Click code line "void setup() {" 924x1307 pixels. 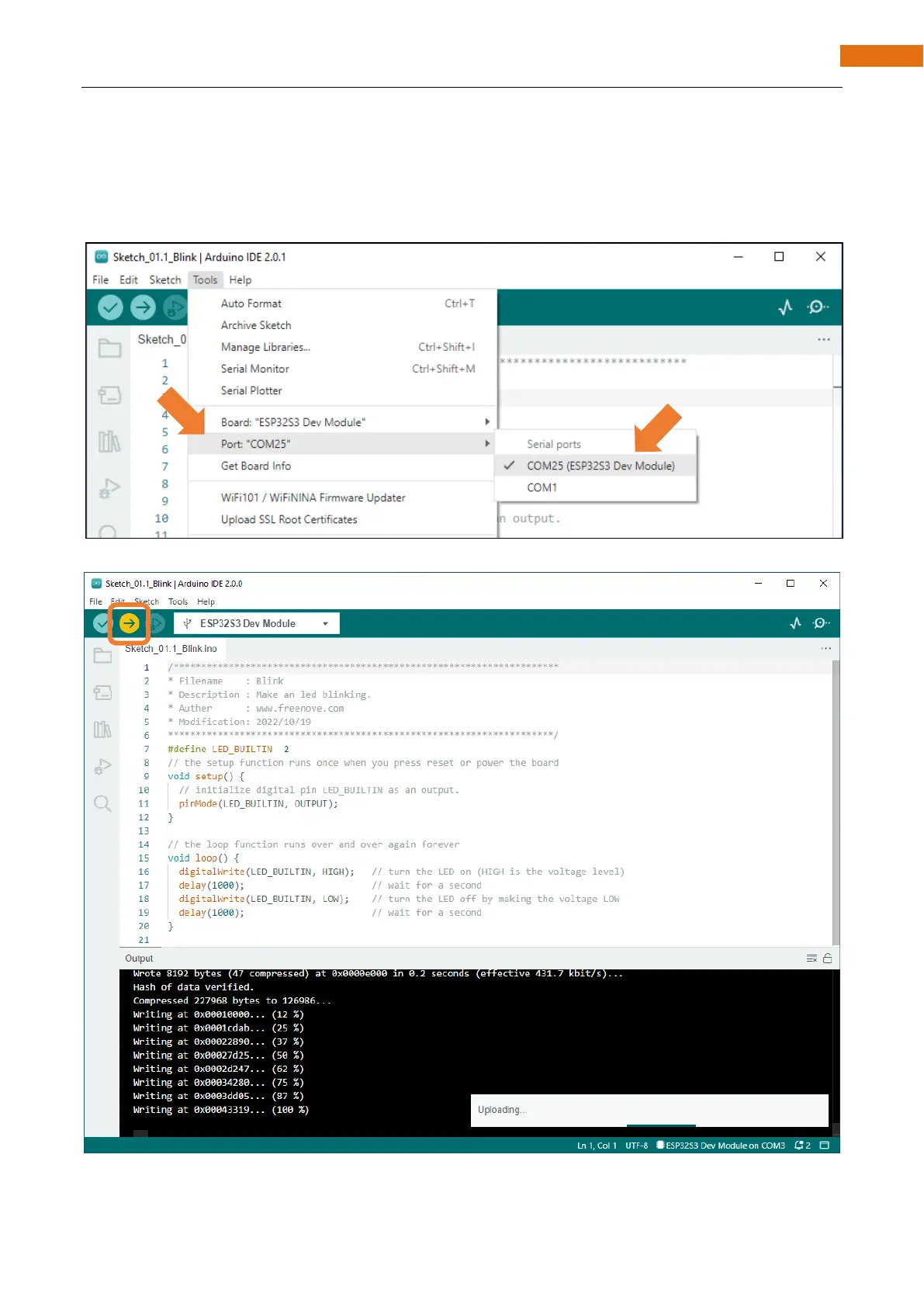(x=206, y=776)
